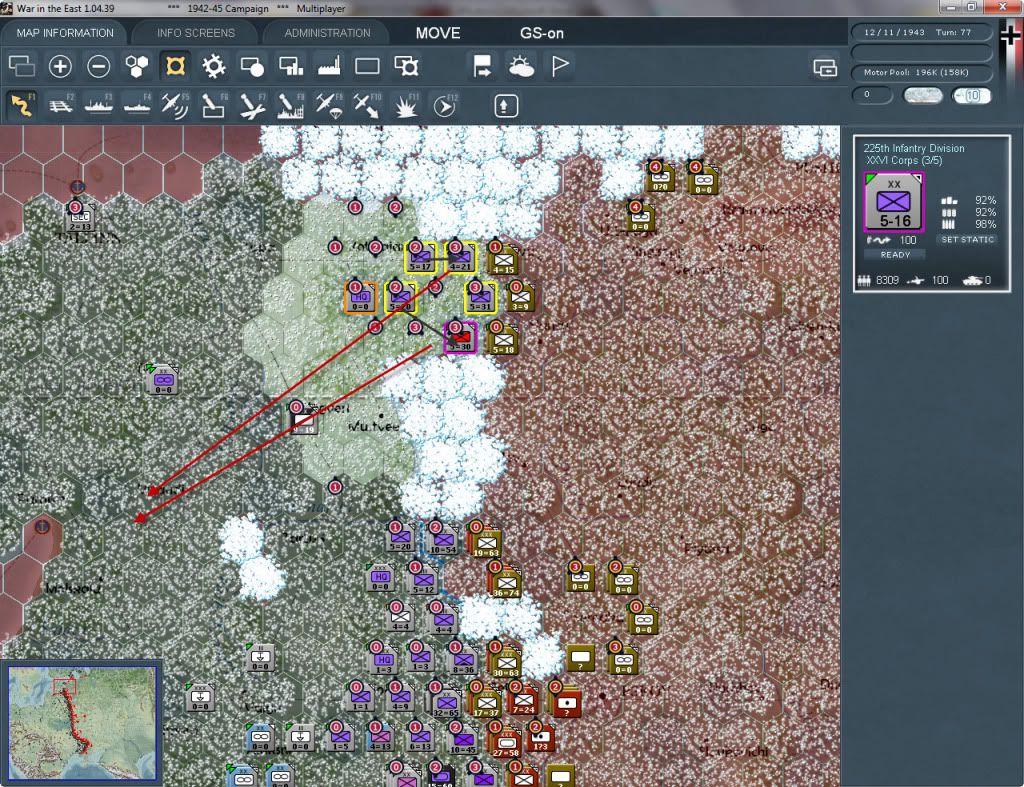Image resolution: width=1024 pixels, height=787 pixels.
Task: Select the 225th Infantry Division counter in panel
Action: 894,202
